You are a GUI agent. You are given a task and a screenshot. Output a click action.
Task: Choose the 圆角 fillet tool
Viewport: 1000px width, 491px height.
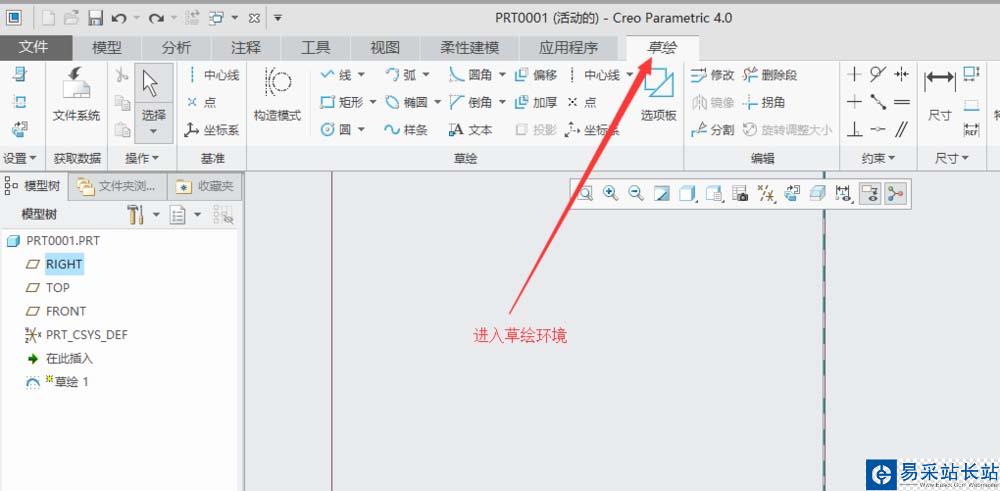click(x=471, y=75)
